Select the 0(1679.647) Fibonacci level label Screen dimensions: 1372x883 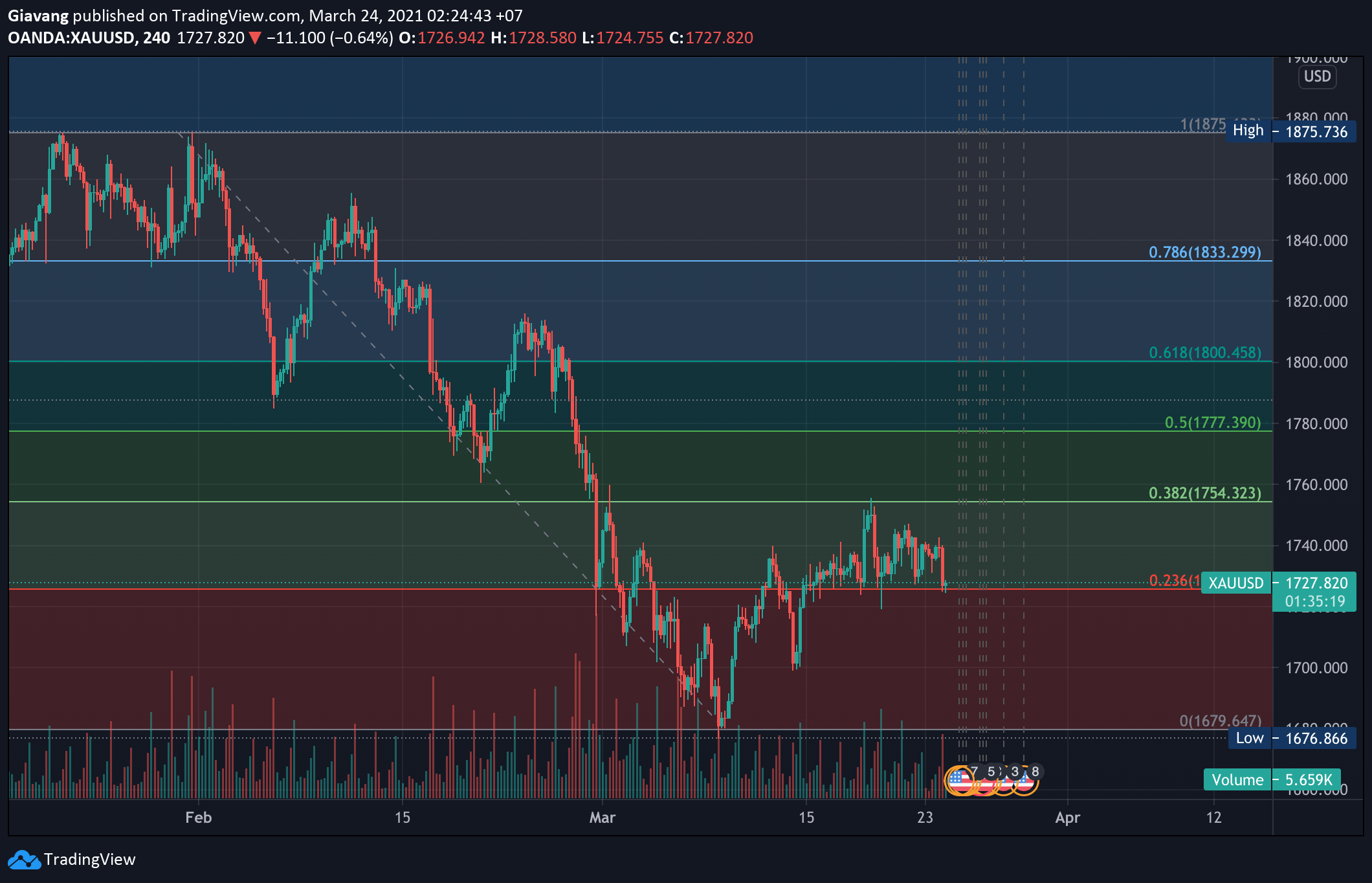click(1221, 721)
